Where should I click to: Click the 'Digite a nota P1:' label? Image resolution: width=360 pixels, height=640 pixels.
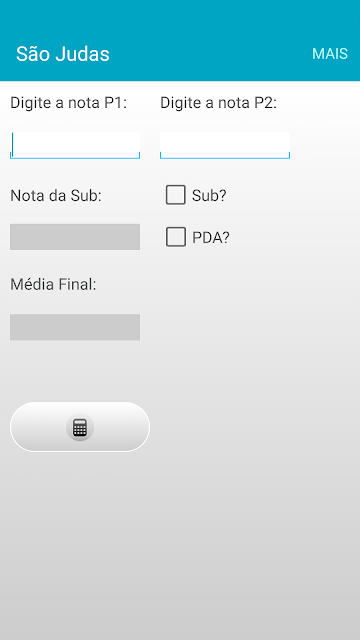pos(69,103)
